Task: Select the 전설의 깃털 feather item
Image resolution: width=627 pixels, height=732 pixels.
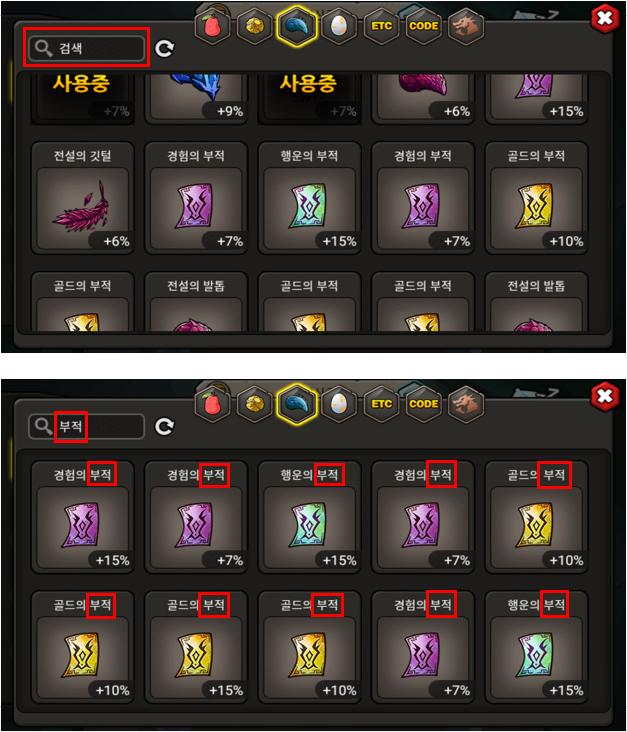Action: 82,198
